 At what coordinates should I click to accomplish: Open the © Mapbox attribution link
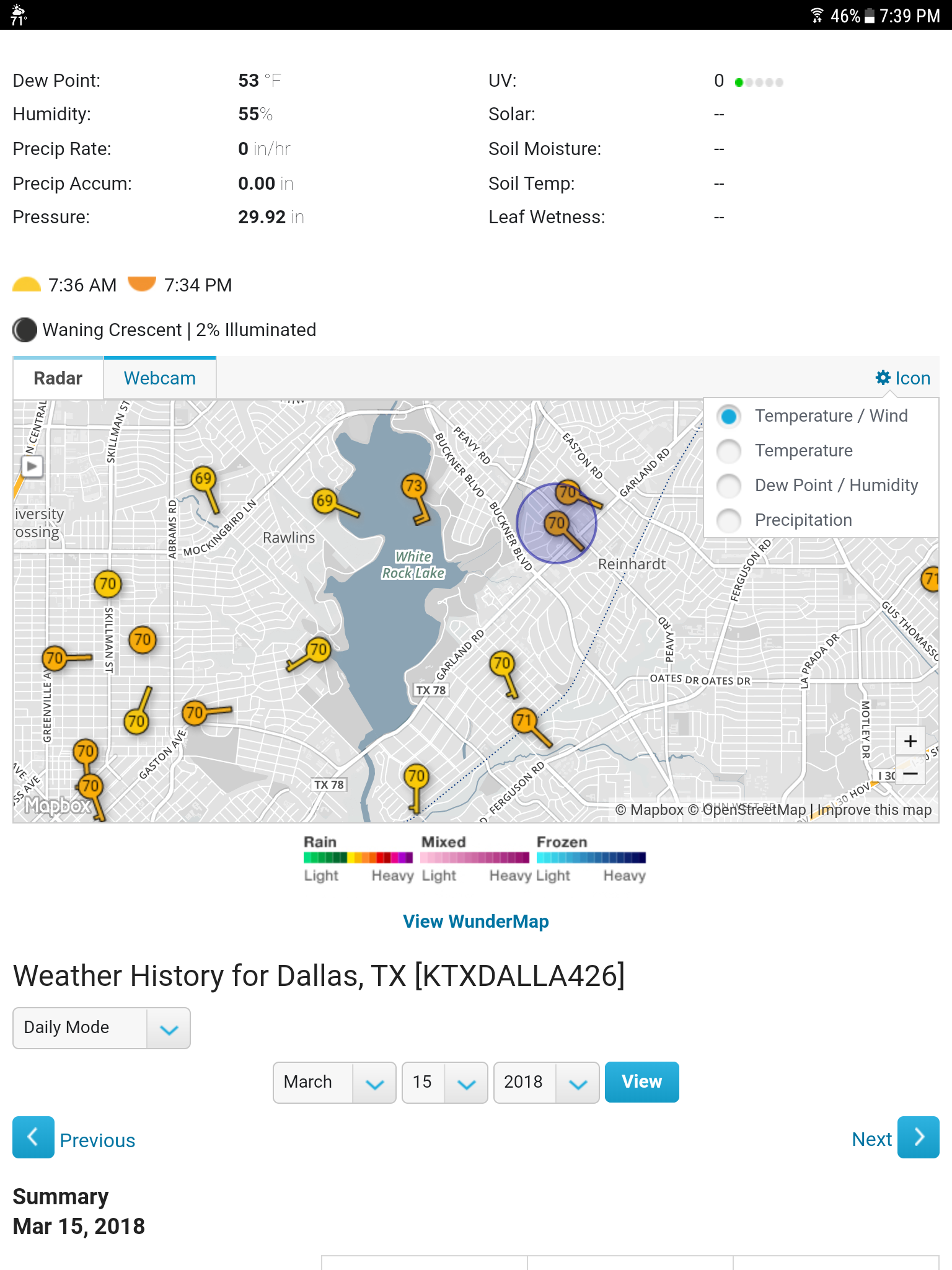point(650,810)
